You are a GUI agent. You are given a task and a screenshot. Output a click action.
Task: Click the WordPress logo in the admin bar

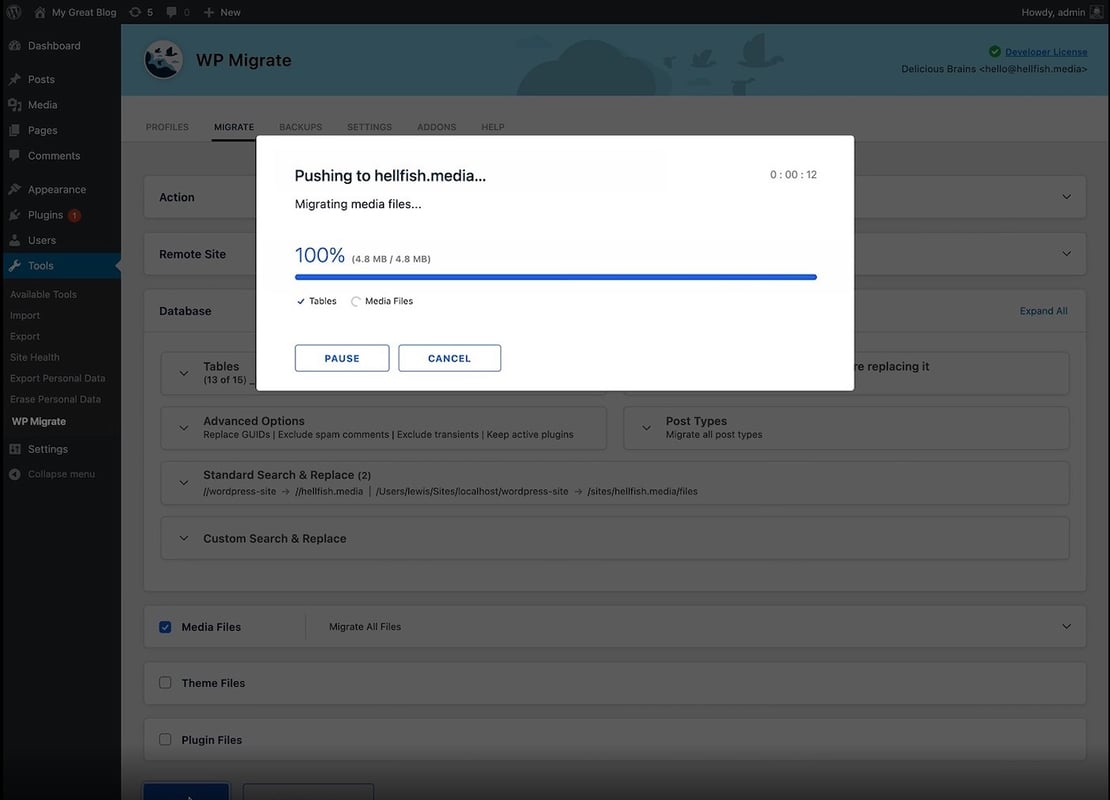[12, 11]
